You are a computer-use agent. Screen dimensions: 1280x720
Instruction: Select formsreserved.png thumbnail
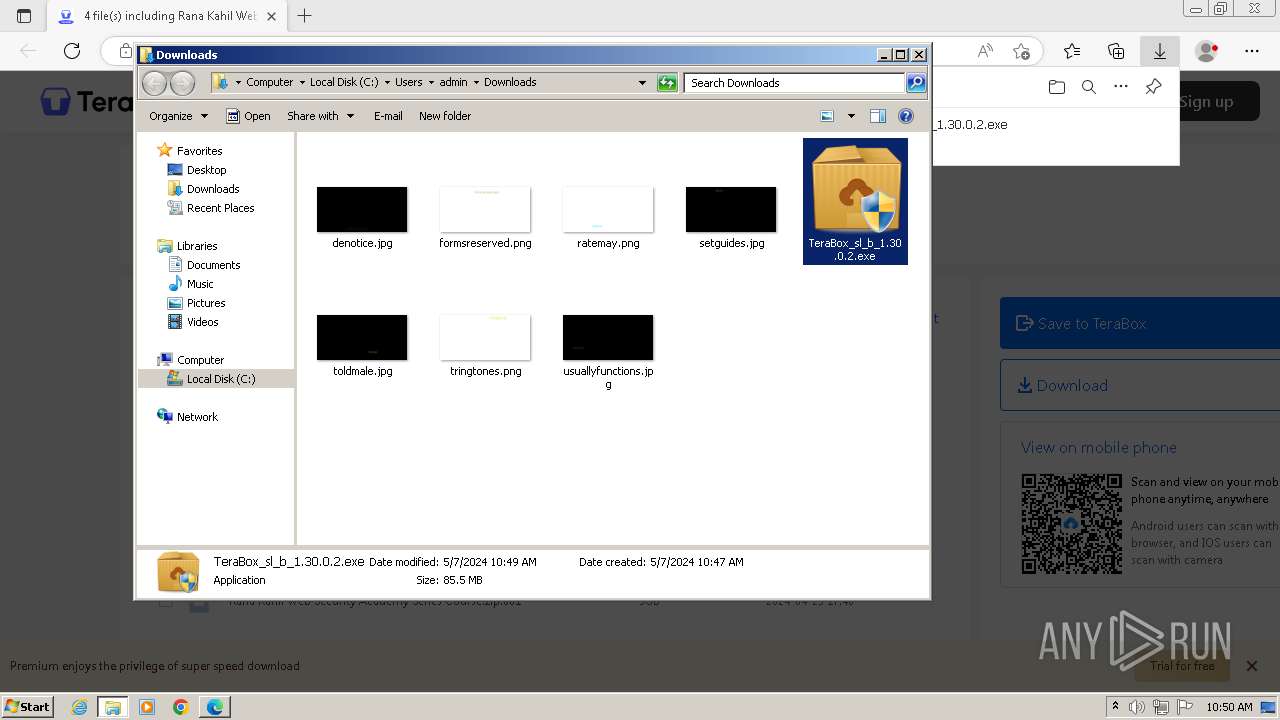(x=485, y=209)
